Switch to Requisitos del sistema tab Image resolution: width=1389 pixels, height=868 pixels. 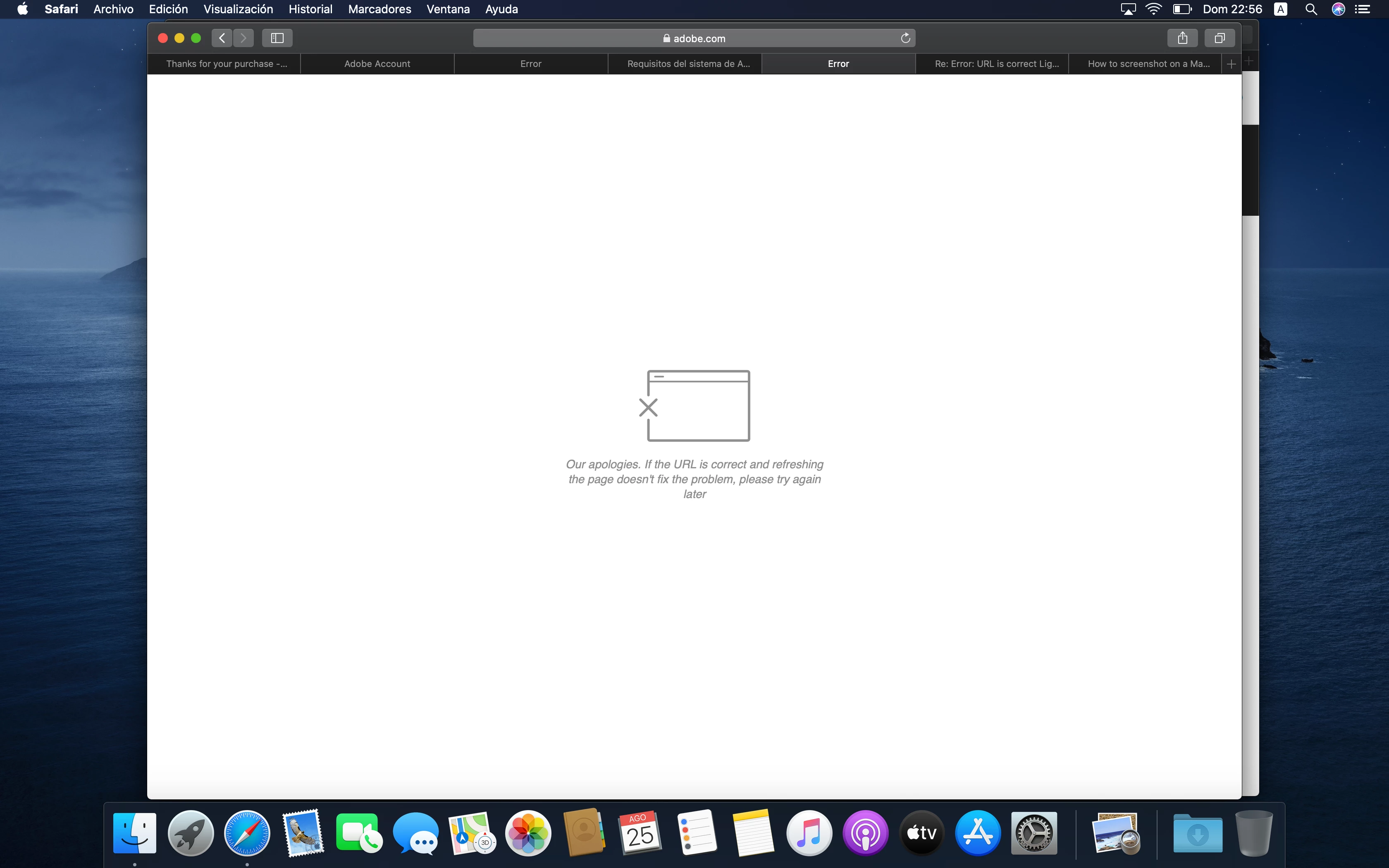coord(688,64)
